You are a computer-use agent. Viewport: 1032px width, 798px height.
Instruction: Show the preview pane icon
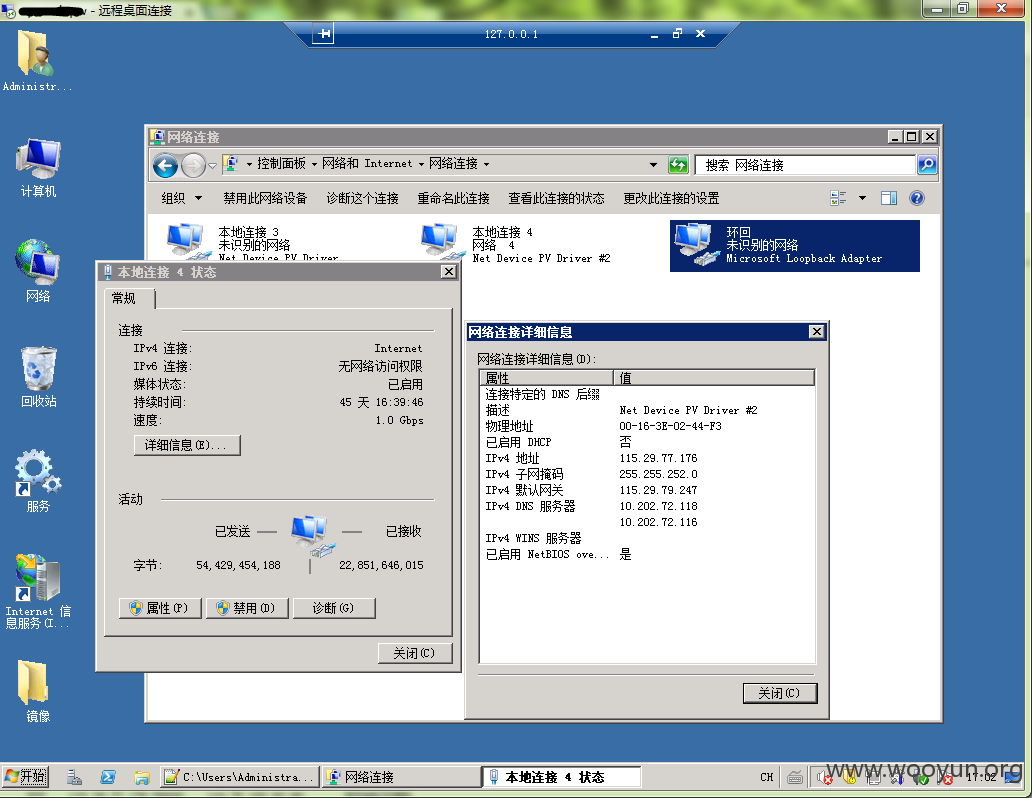click(x=889, y=198)
